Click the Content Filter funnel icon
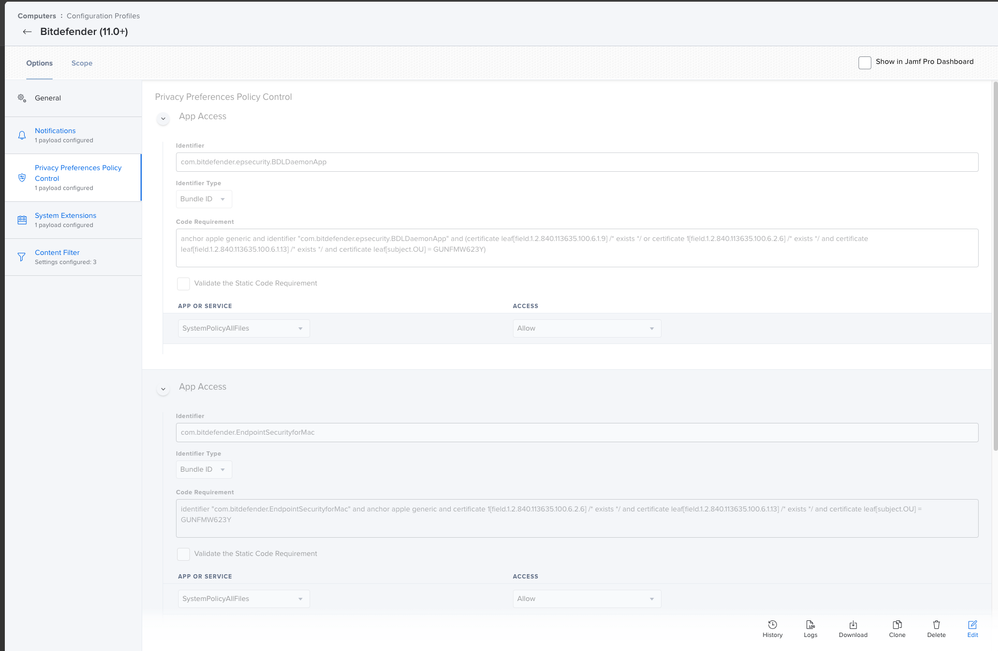The width and height of the screenshot is (998, 651). click(22, 257)
